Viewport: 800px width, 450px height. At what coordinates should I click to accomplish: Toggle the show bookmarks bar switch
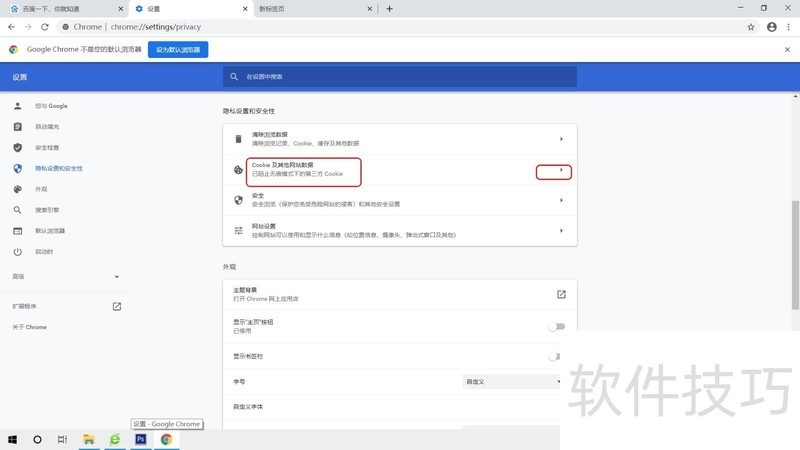click(555, 356)
